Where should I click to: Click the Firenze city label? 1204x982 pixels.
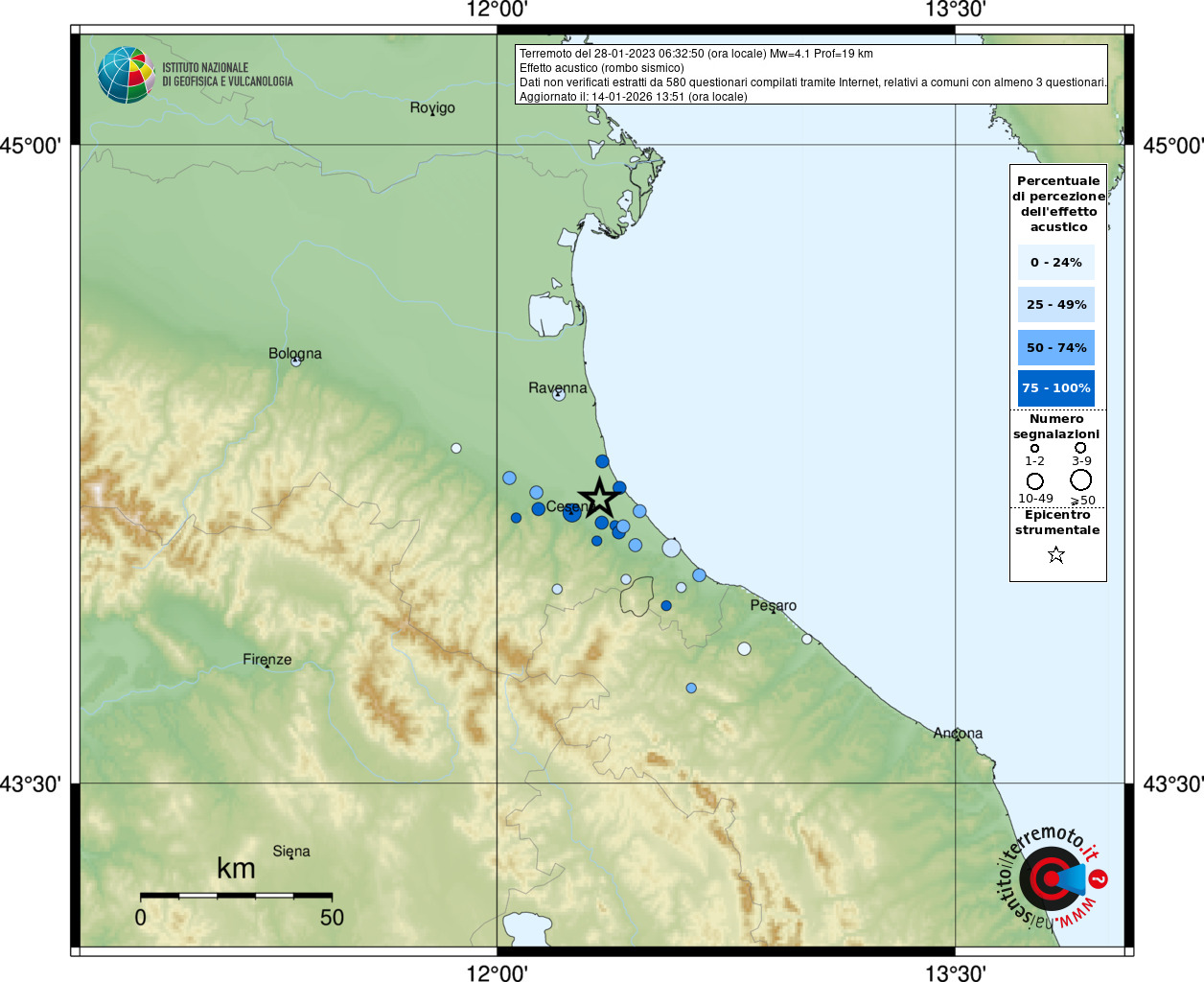[266, 660]
